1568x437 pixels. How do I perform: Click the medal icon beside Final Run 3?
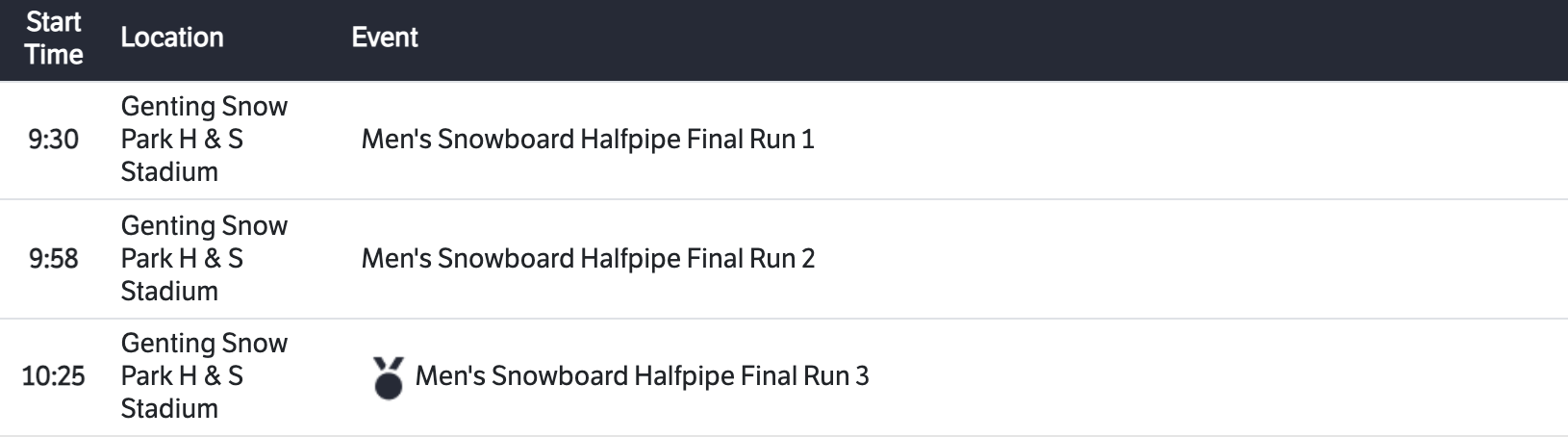(x=388, y=377)
